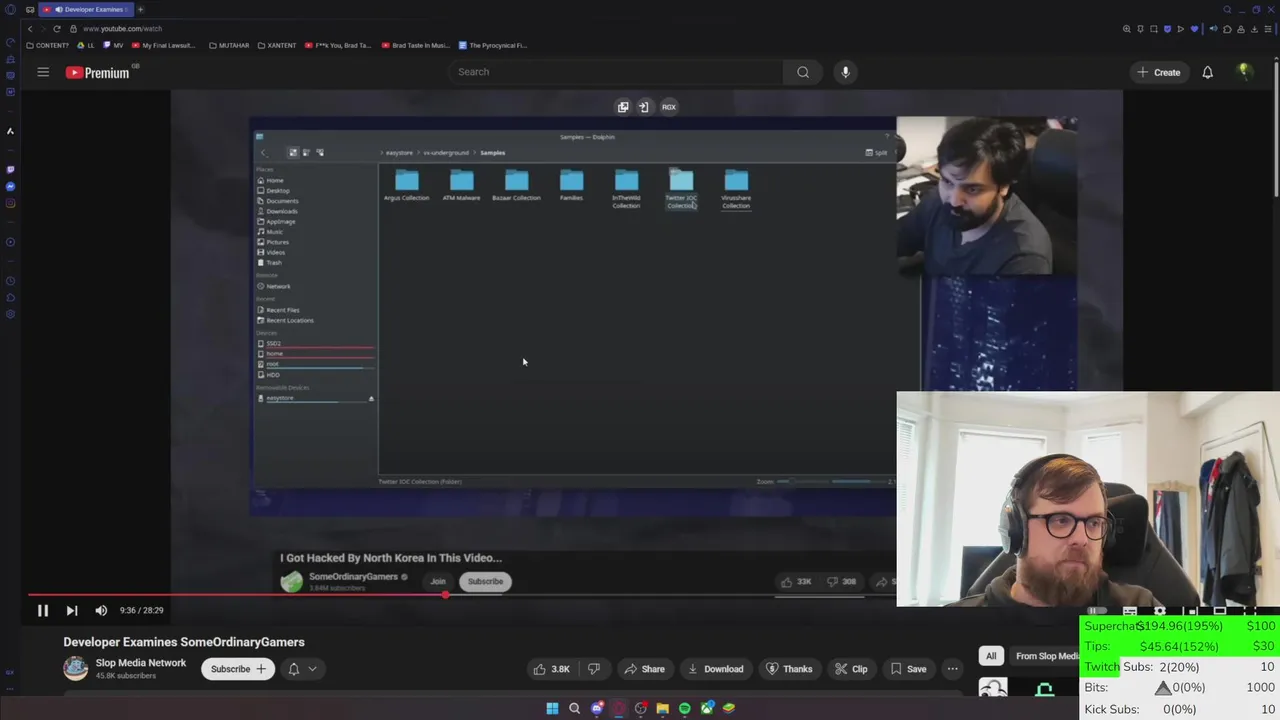Open the notifications bell
Screen dimensions: 1280x720
[x=1207, y=72]
